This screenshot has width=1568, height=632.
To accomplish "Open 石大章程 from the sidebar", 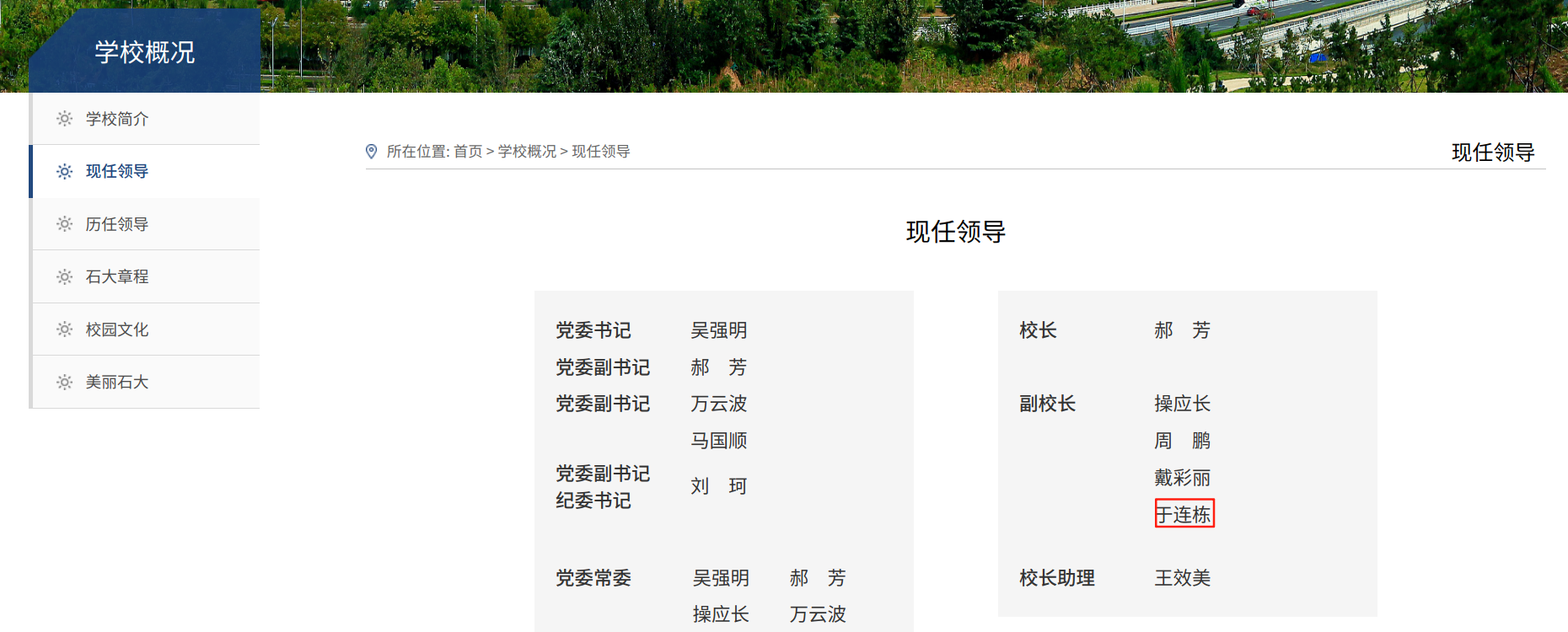I will [146, 276].
